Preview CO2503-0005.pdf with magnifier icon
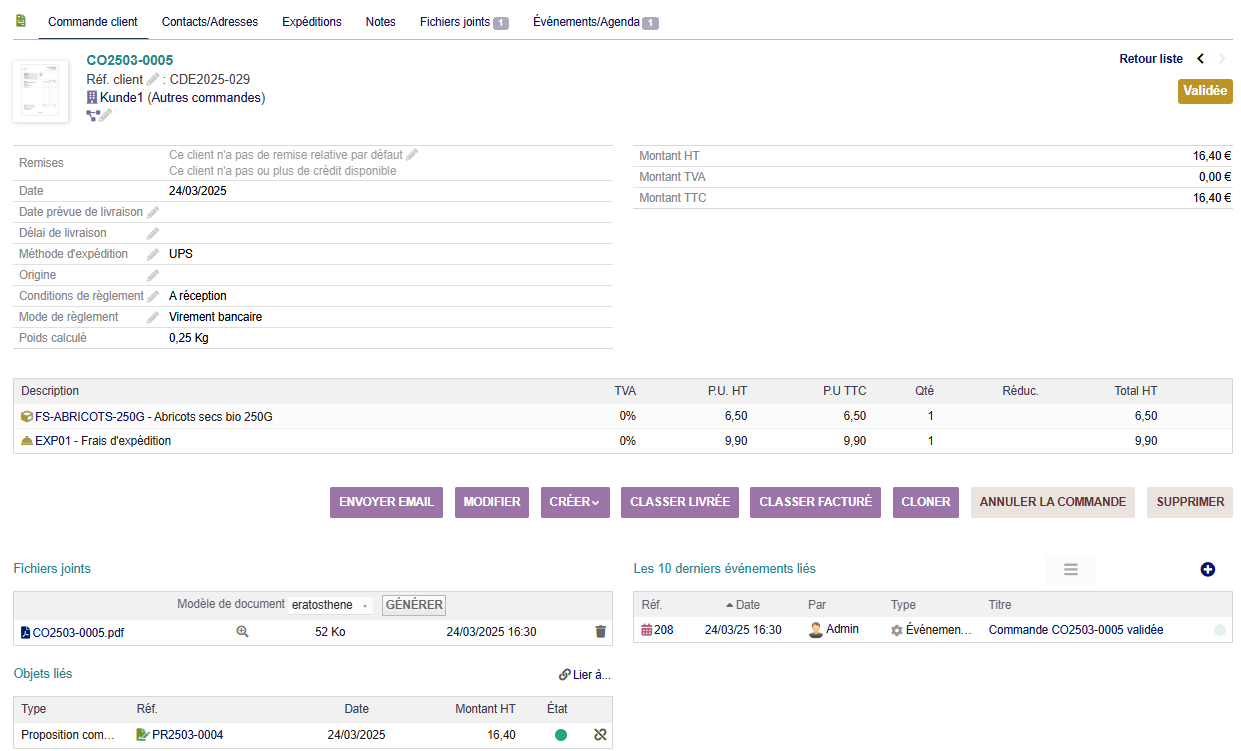This screenshot has width=1241, height=751. [x=242, y=632]
